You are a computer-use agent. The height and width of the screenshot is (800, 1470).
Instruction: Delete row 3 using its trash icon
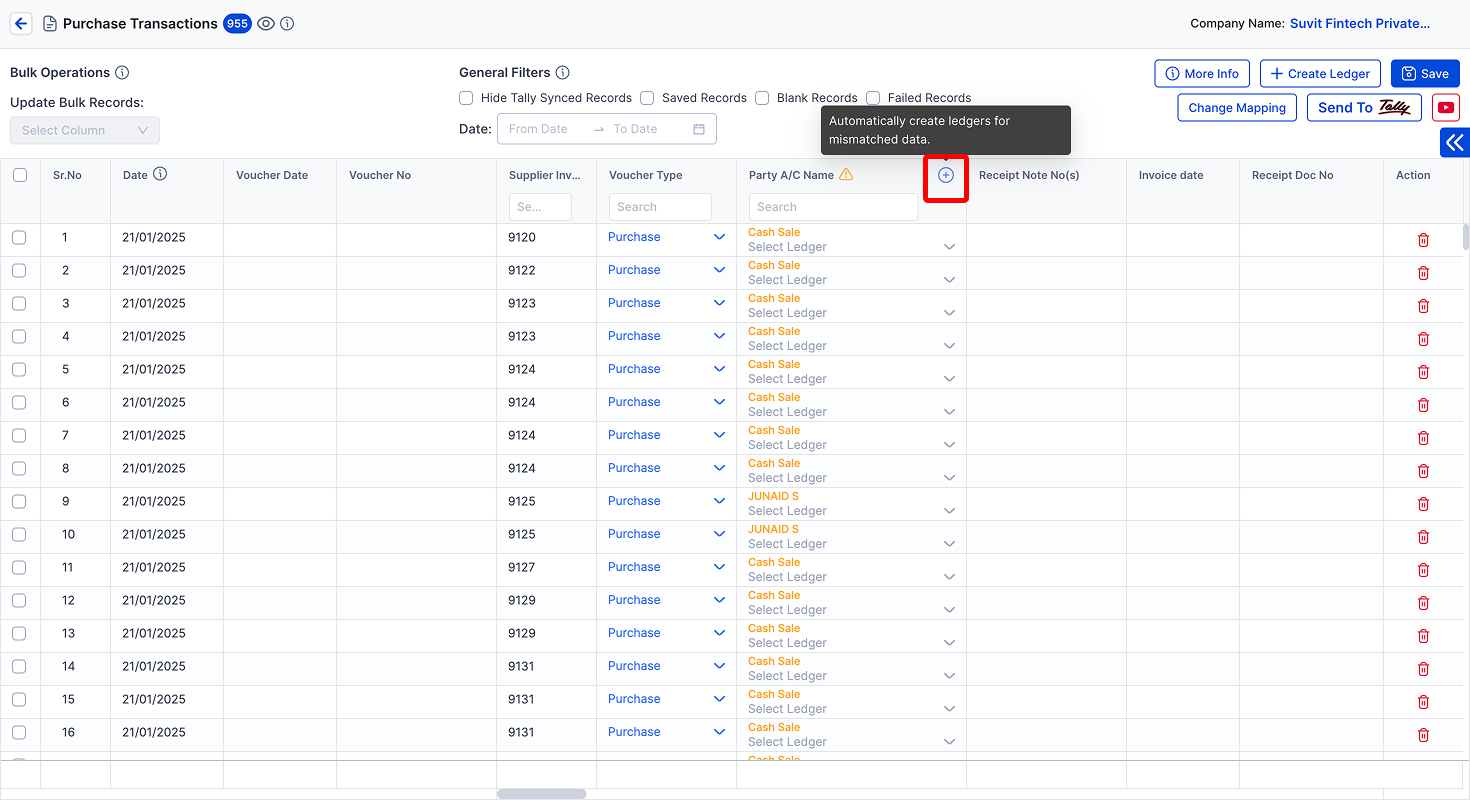(1424, 306)
